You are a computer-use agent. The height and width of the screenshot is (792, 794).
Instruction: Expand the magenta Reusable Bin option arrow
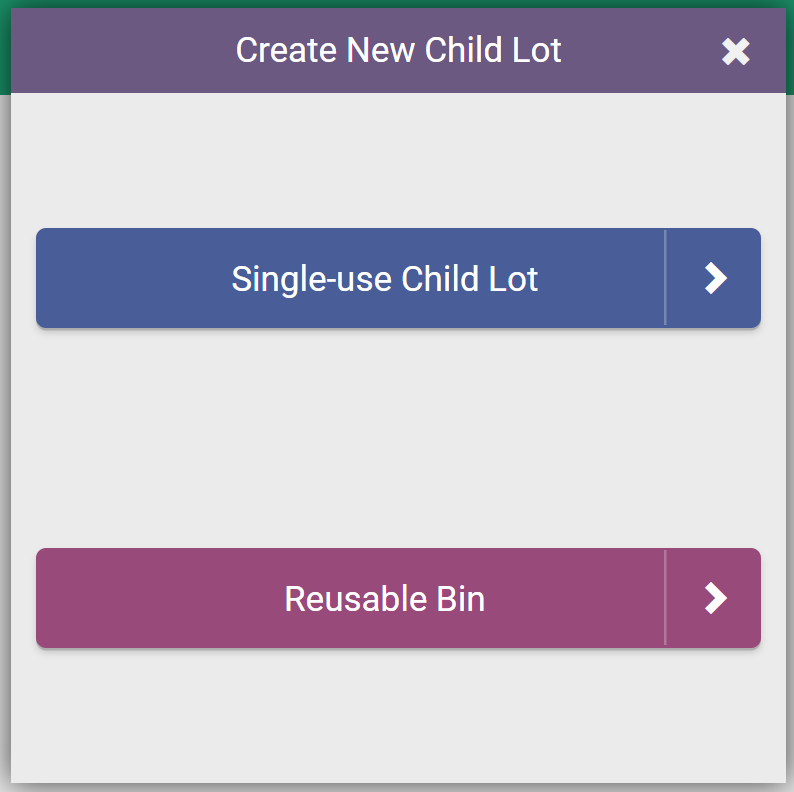click(715, 598)
